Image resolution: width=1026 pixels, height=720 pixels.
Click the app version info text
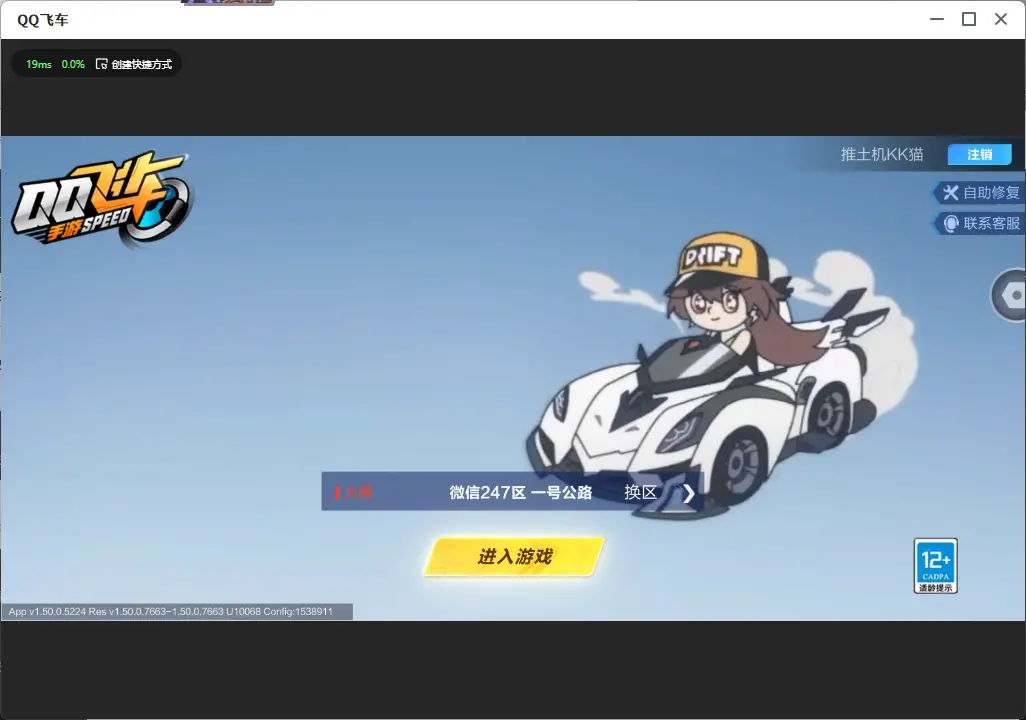[x=171, y=611]
